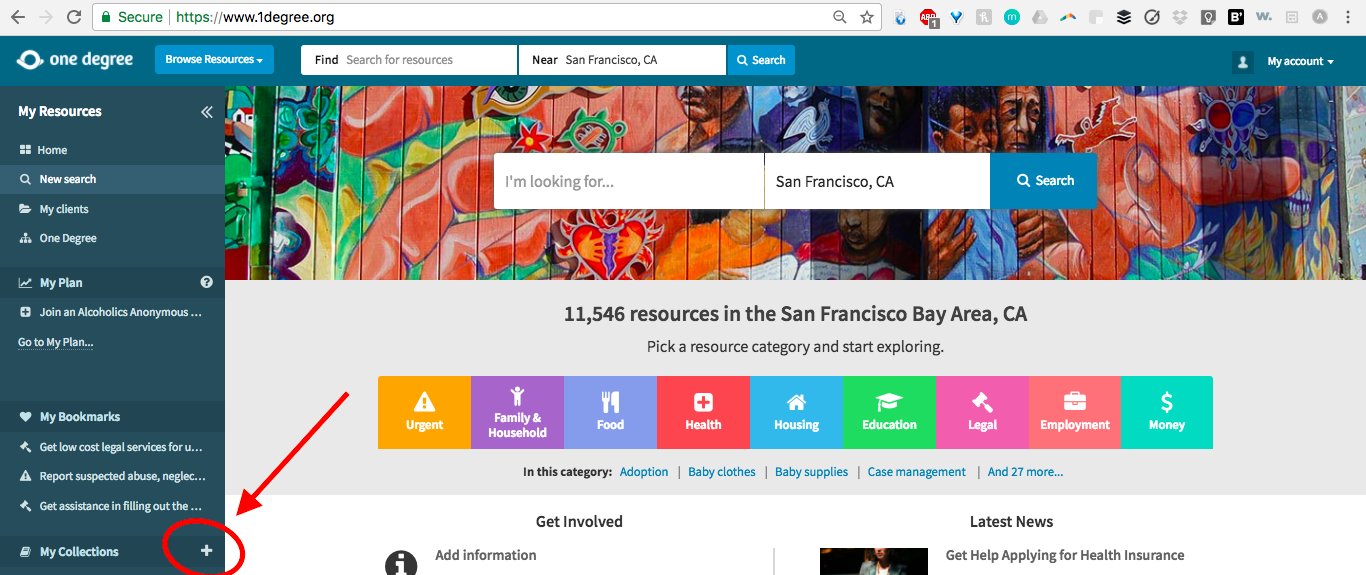Open the Dropbox browser extension
Image resolution: width=1366 pixels, height=575 pixels.
(x=1180, y=17)
